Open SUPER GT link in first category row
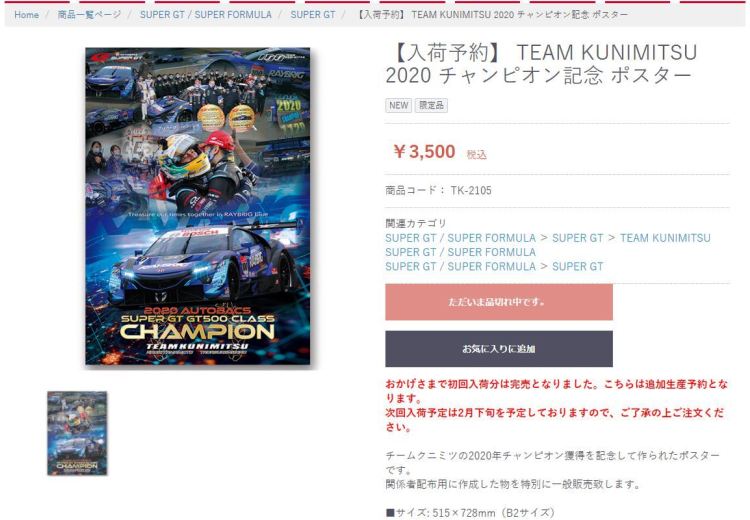Screen dimensions: 750x520 point(577,238)
